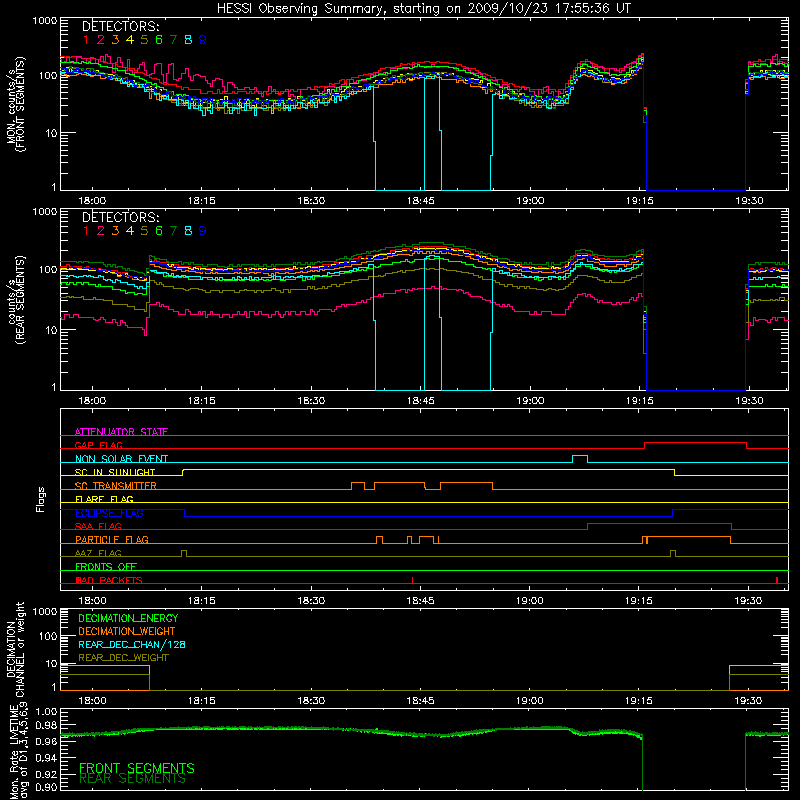Image resolution: width=800 pixels, height=800 pixels.
Task: Click the 1000 y-axis value on front segments plot
Action: tap(44, 21)
